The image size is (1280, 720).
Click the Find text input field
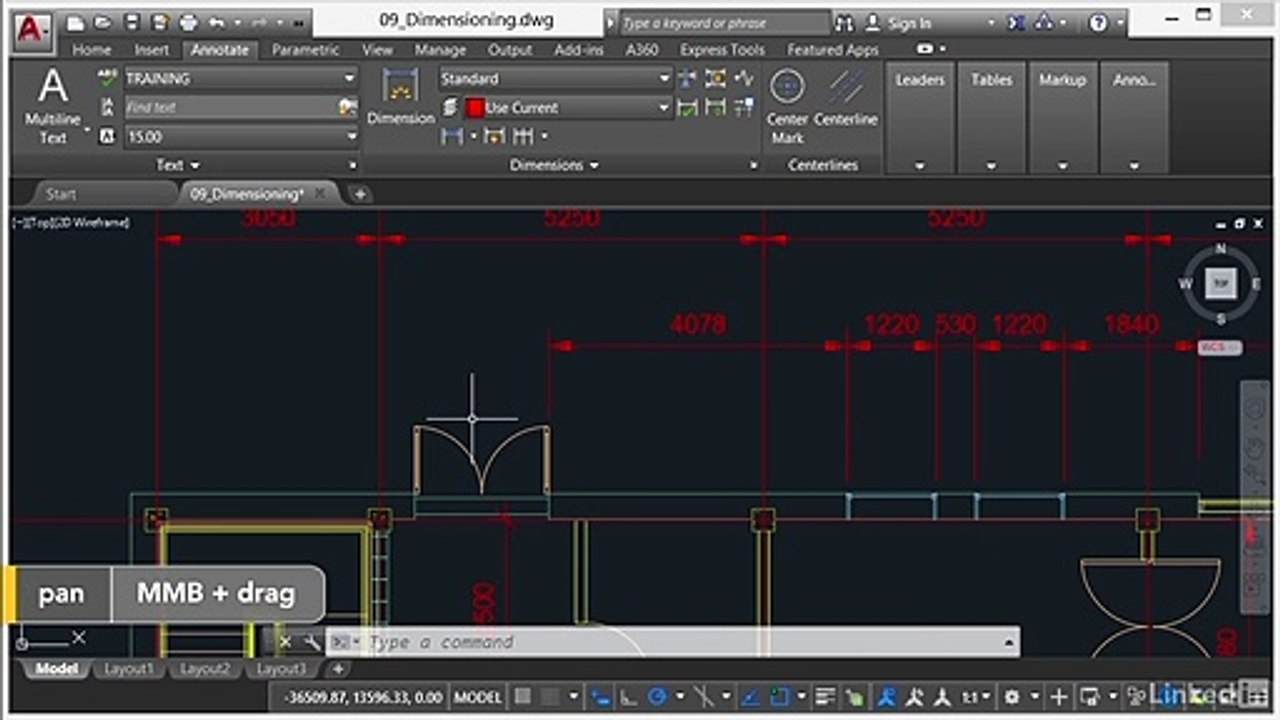pos(232,107)
